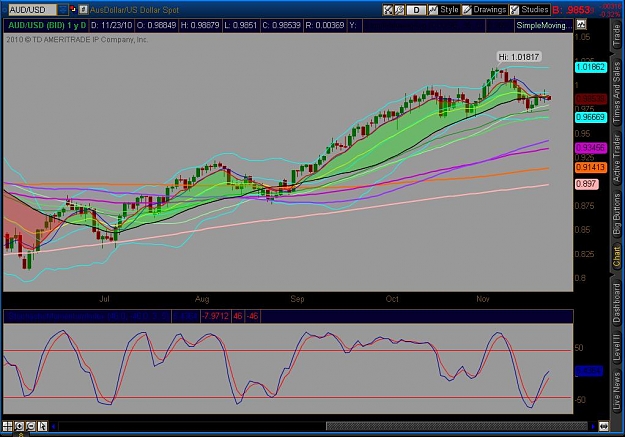Click the chart grid layout icon
This screenshot has height=437, width=625.
point(8,426)
